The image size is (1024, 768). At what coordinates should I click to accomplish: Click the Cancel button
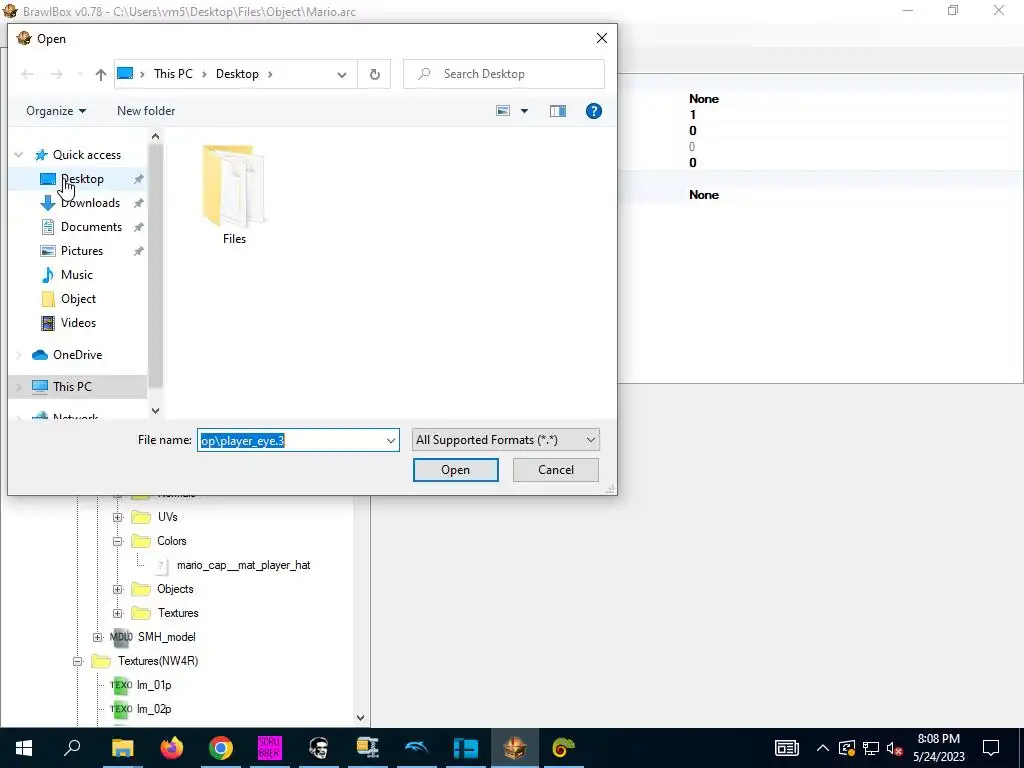point(556,470)
